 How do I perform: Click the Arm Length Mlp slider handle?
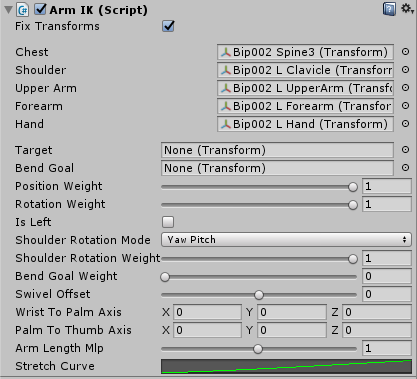(258, 349)
